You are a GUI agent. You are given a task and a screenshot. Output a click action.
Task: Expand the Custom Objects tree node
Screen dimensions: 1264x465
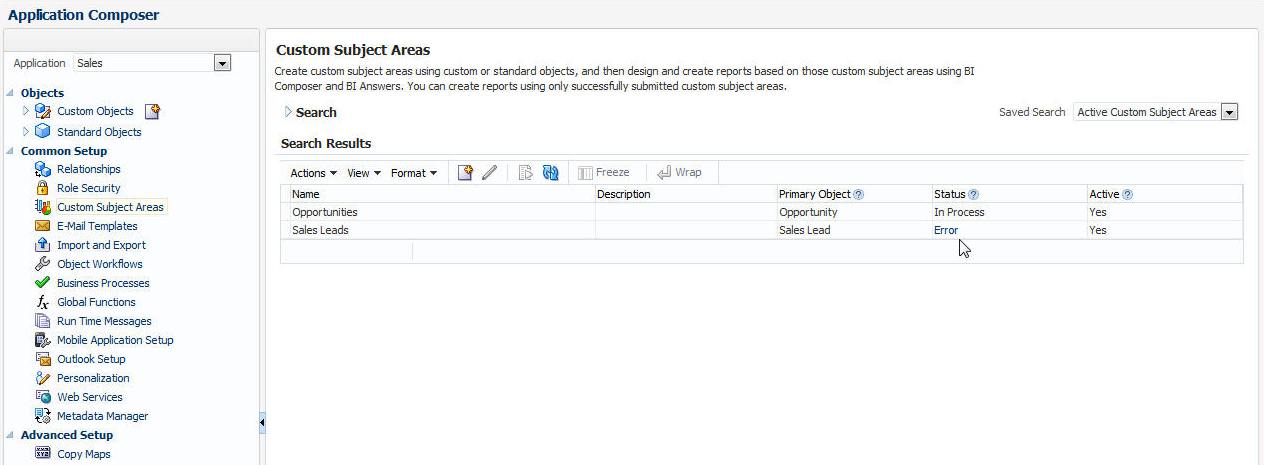26,111
